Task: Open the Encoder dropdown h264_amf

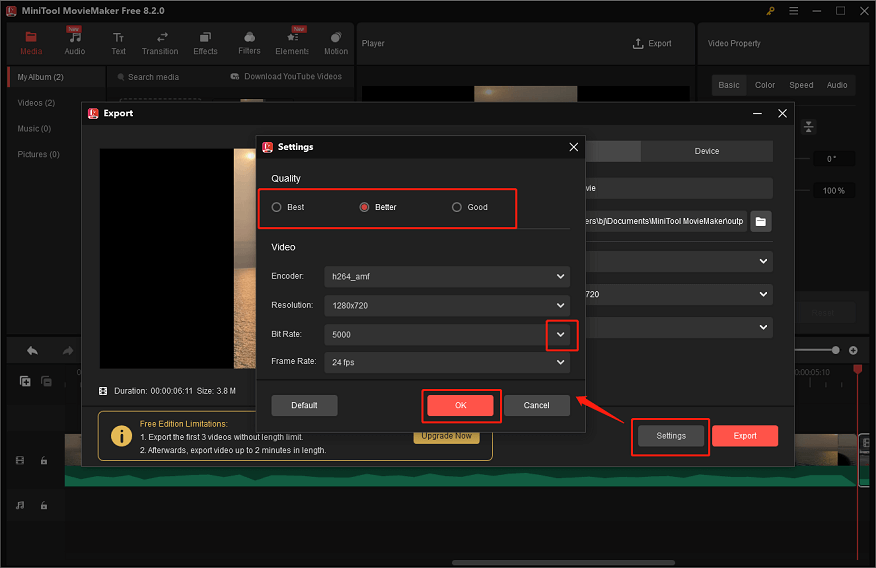Action: click(x=447, y=276)
